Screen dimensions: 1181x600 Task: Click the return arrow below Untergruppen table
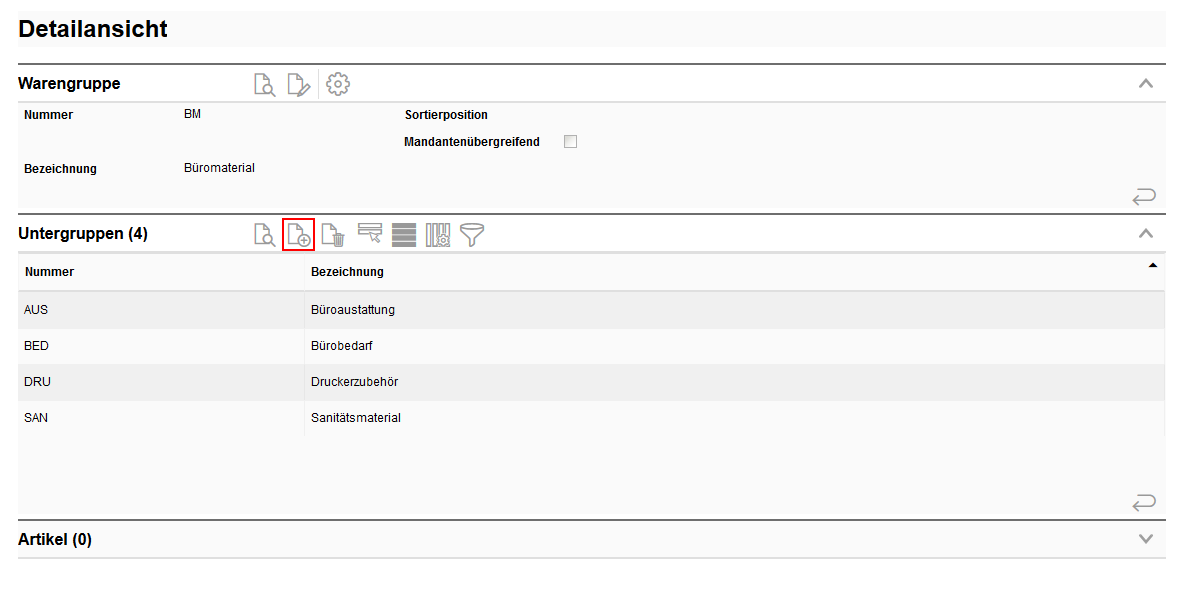(1144, 502)
